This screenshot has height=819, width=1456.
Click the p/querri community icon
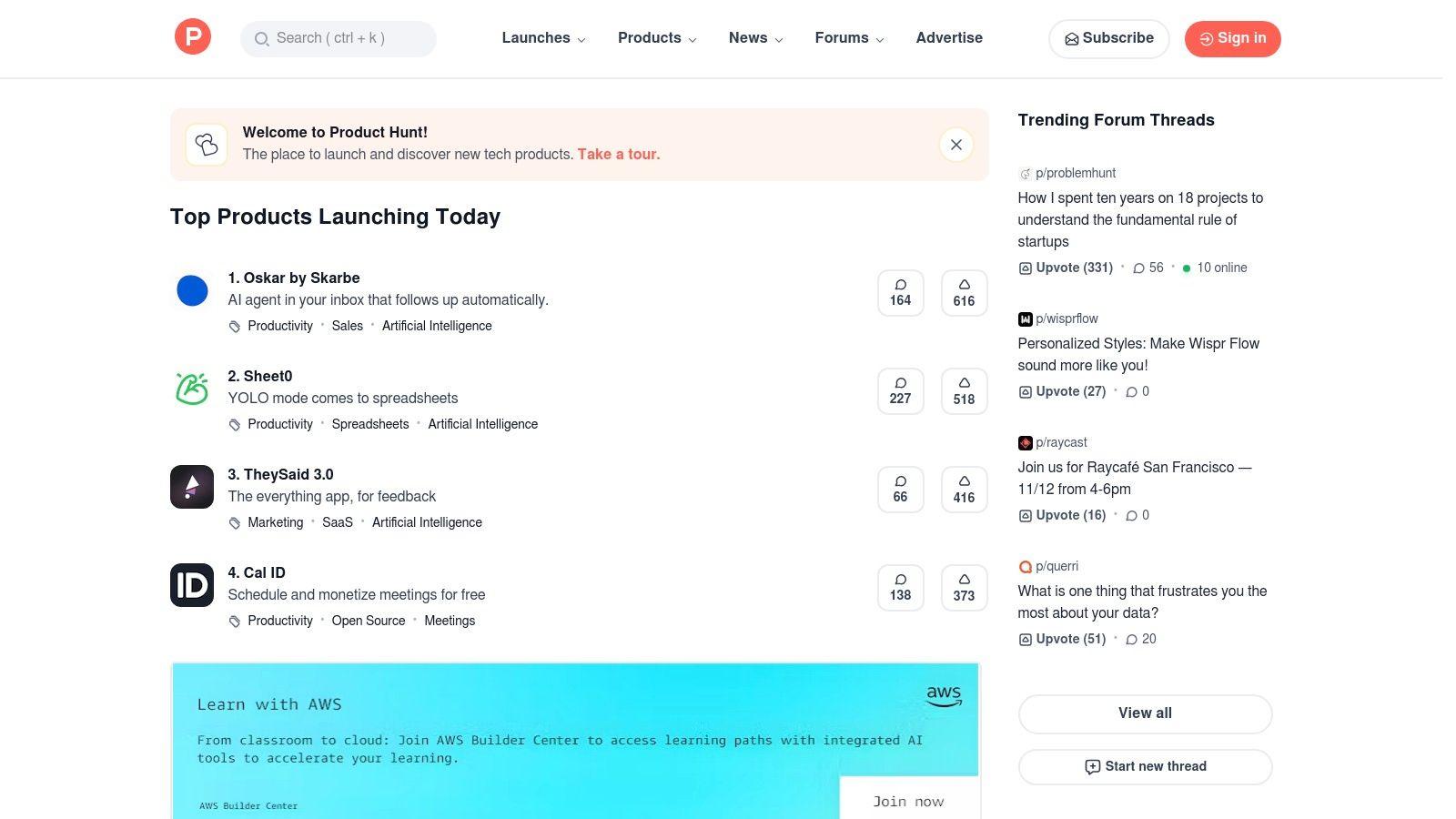pyautogui.click(x=1026, y=567)
